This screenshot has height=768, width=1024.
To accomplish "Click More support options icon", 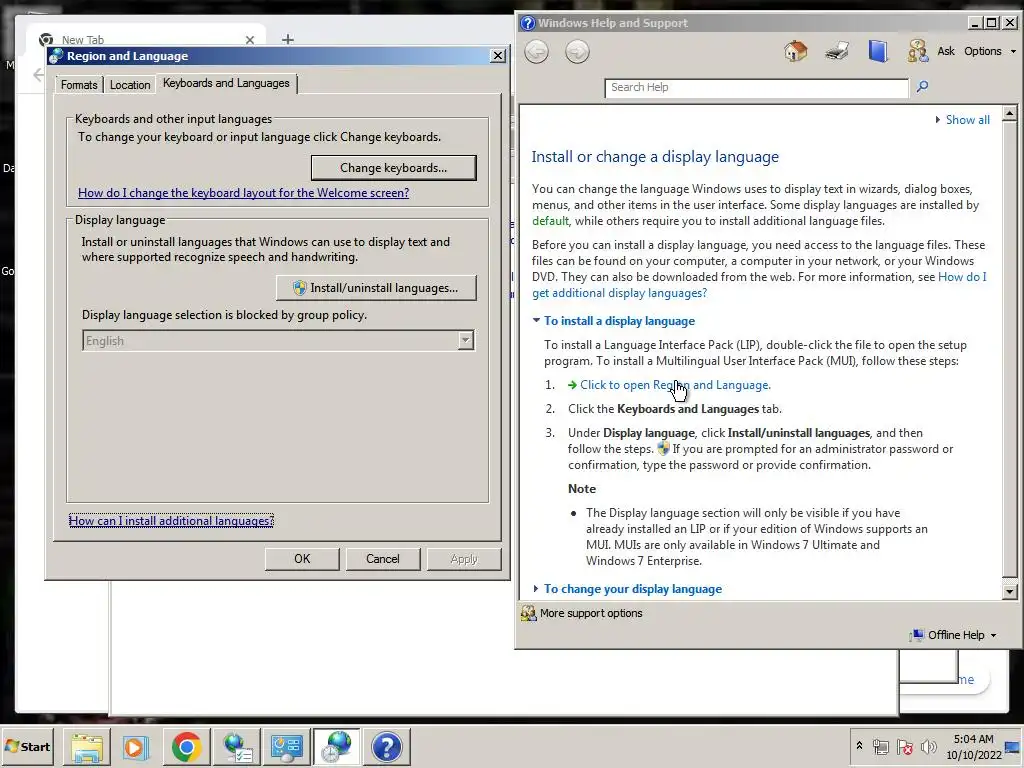I will [528, 613].
